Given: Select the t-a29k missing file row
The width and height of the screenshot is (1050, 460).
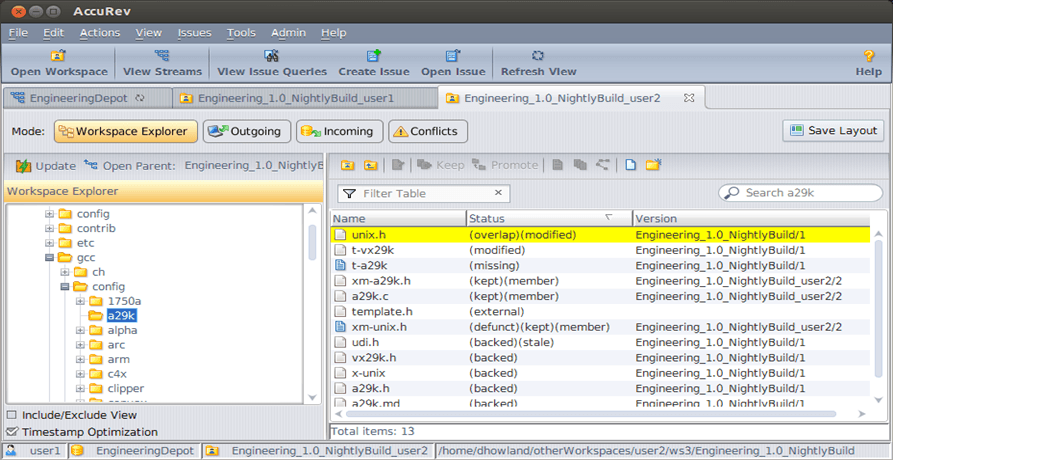Looking at the screenshot, I should [x=601, y=266].
